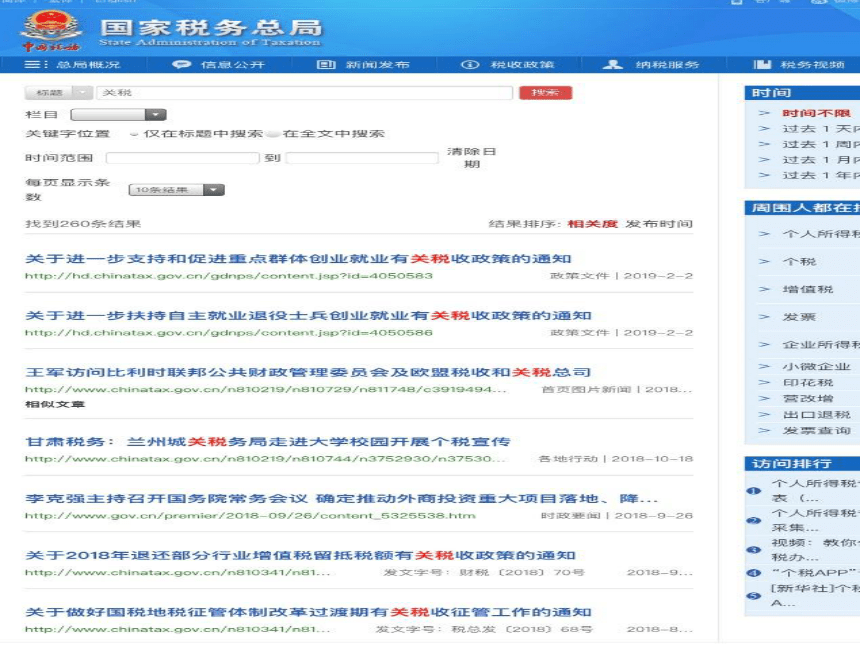
Task: Click the speech bubble icon beside 信息公开
Action: [x=182, y=65]
